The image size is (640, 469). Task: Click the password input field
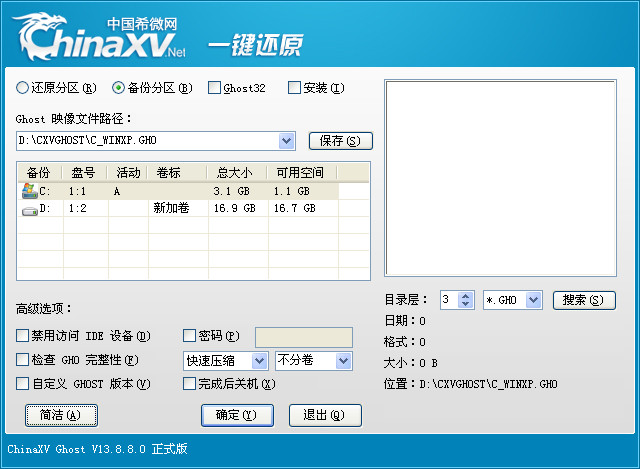(304, 337)
